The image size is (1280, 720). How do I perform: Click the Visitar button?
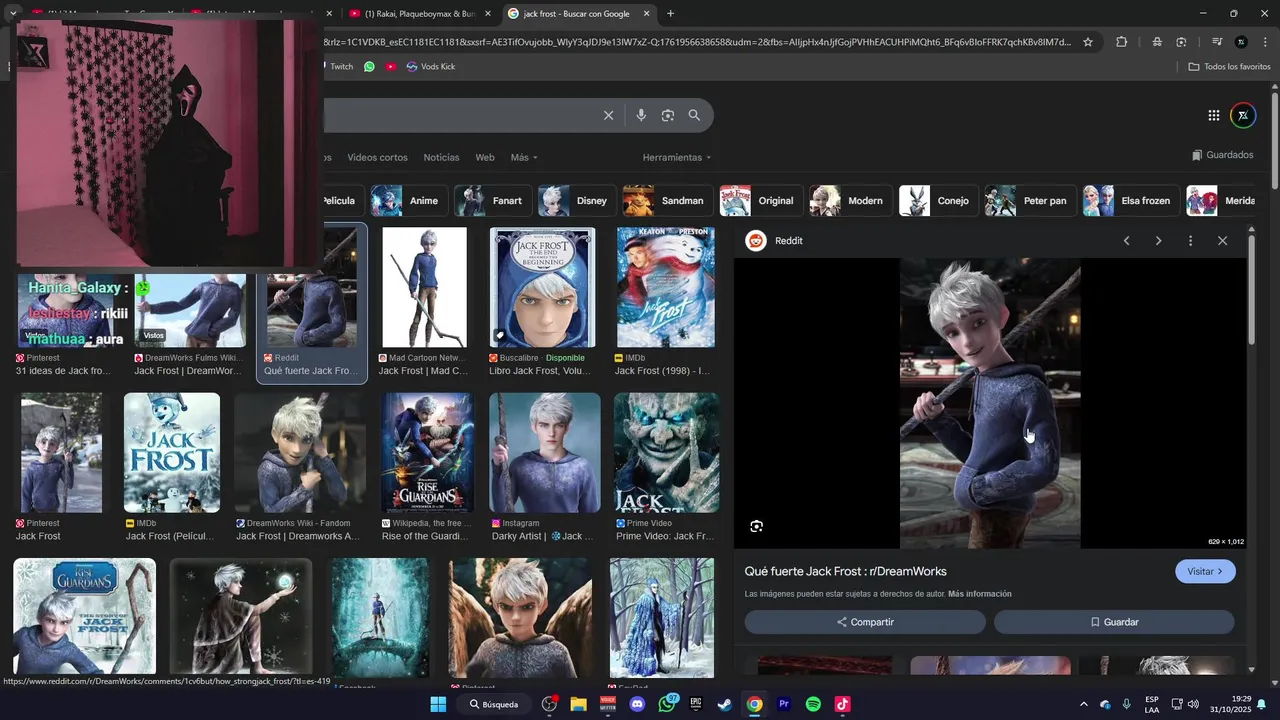point(1205,571)
